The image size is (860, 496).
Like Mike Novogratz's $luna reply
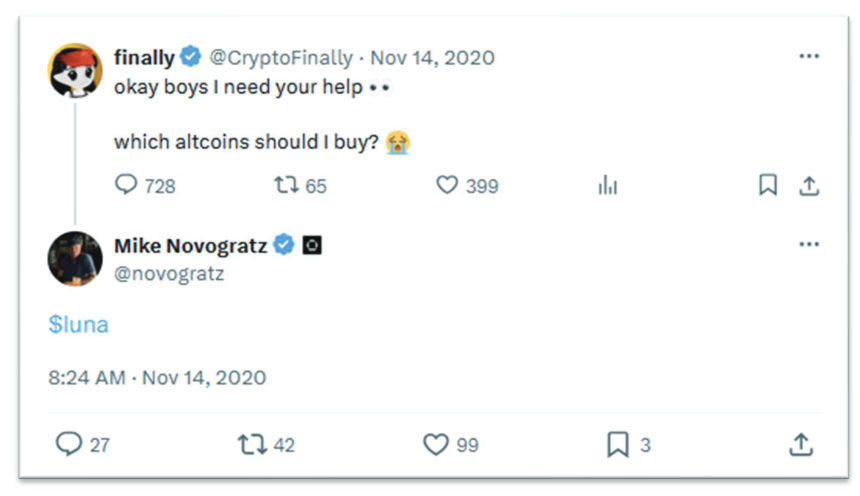coord(436,444)
